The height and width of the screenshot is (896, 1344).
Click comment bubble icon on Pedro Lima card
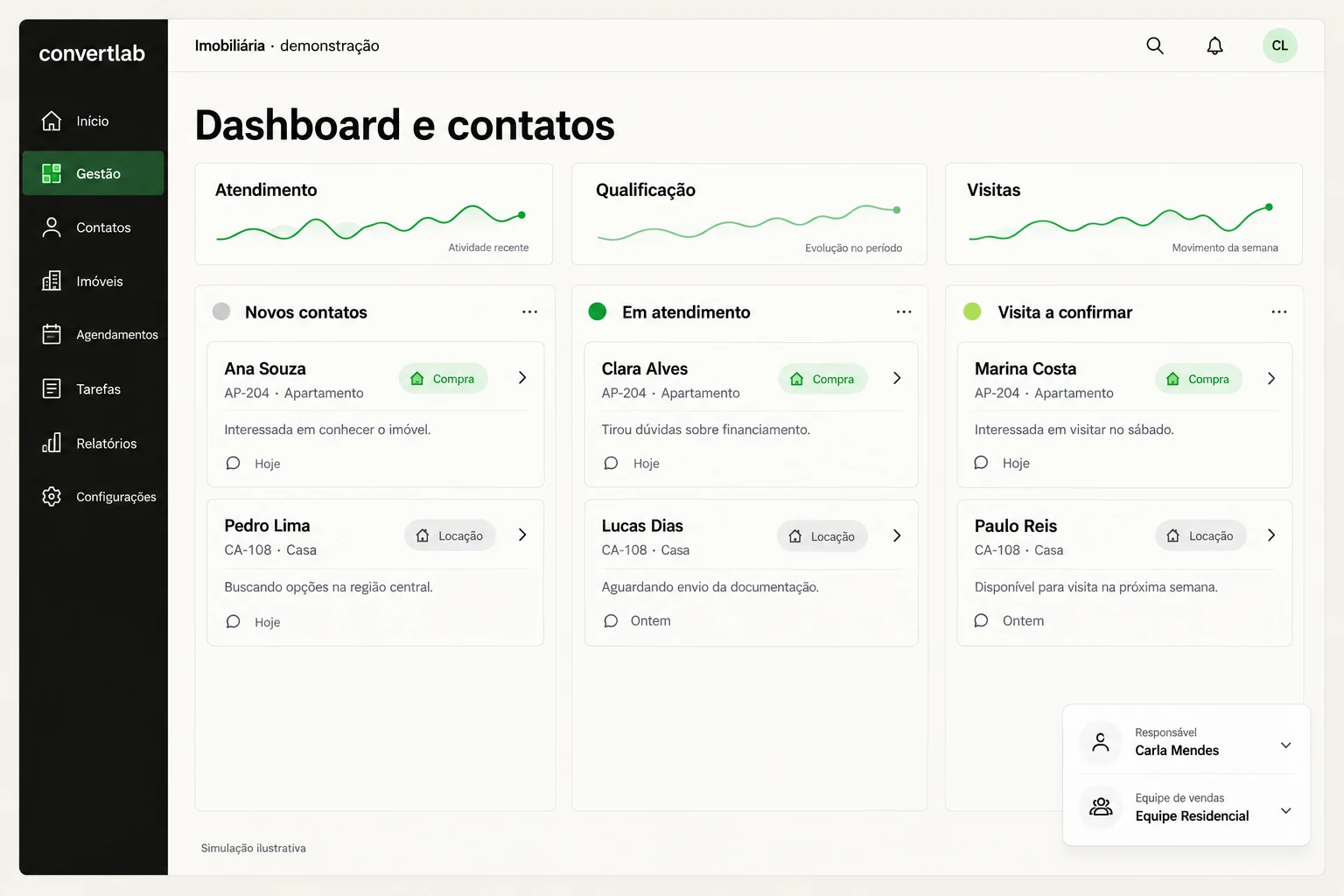(x=233, y=621)
